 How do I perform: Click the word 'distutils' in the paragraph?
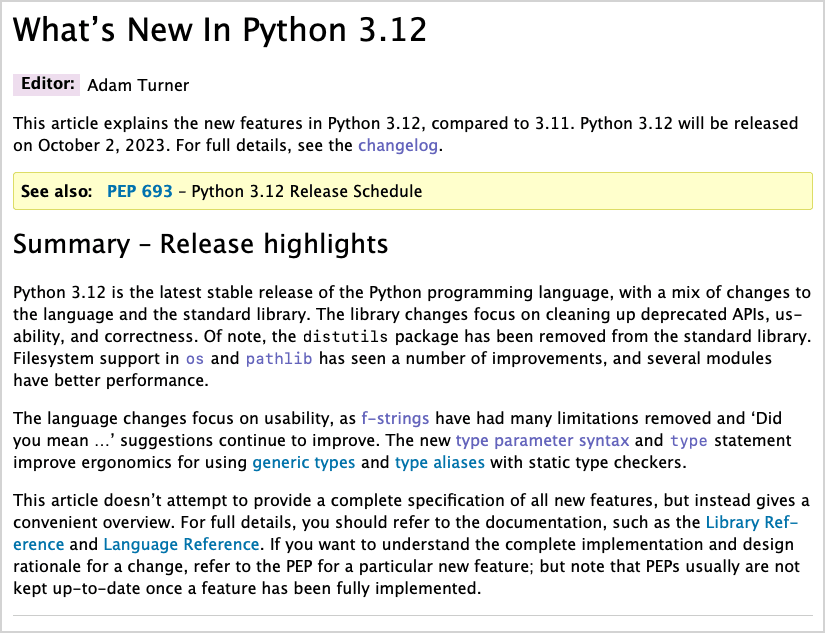(346, 337)
